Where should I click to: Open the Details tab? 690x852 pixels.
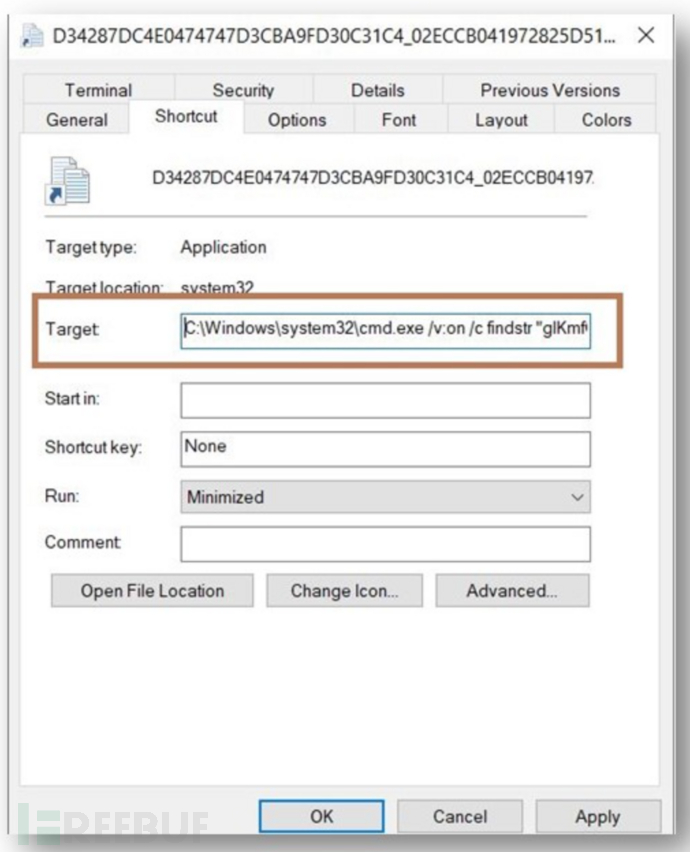click(378, 90)
